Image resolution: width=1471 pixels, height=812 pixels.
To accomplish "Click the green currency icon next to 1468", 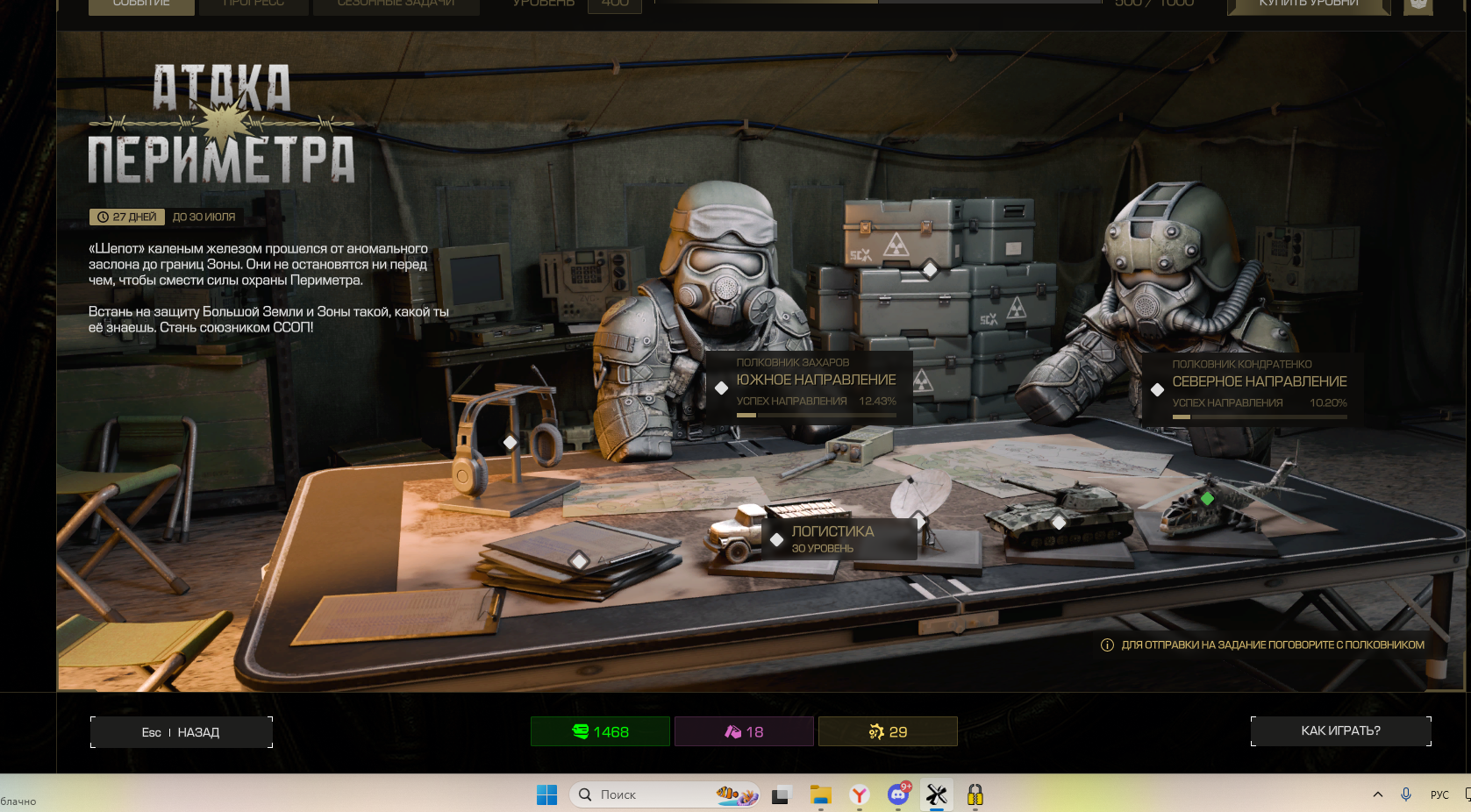I will [580, 731].
